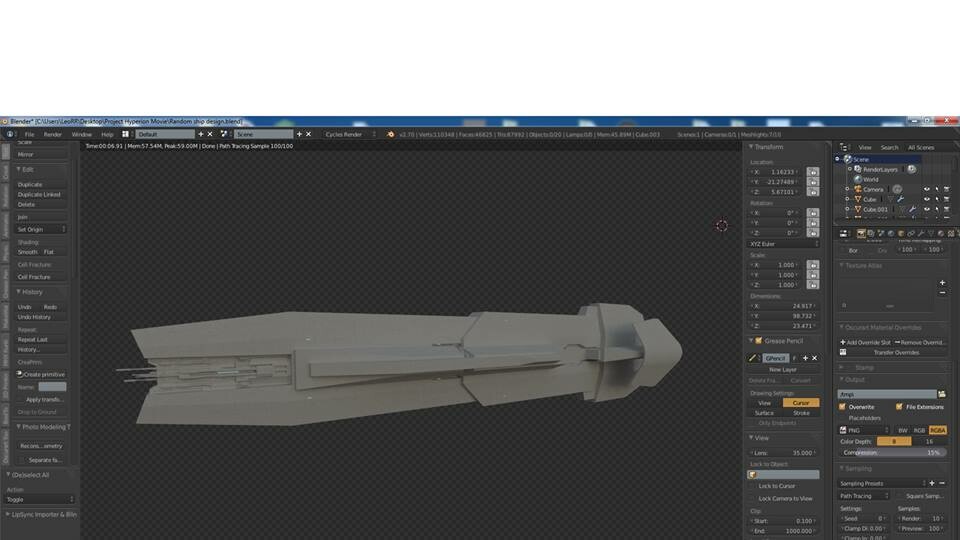The image size is (960, 540).
Task: Toggle Cube visibility eye in outliner
Action: (926, 199)
